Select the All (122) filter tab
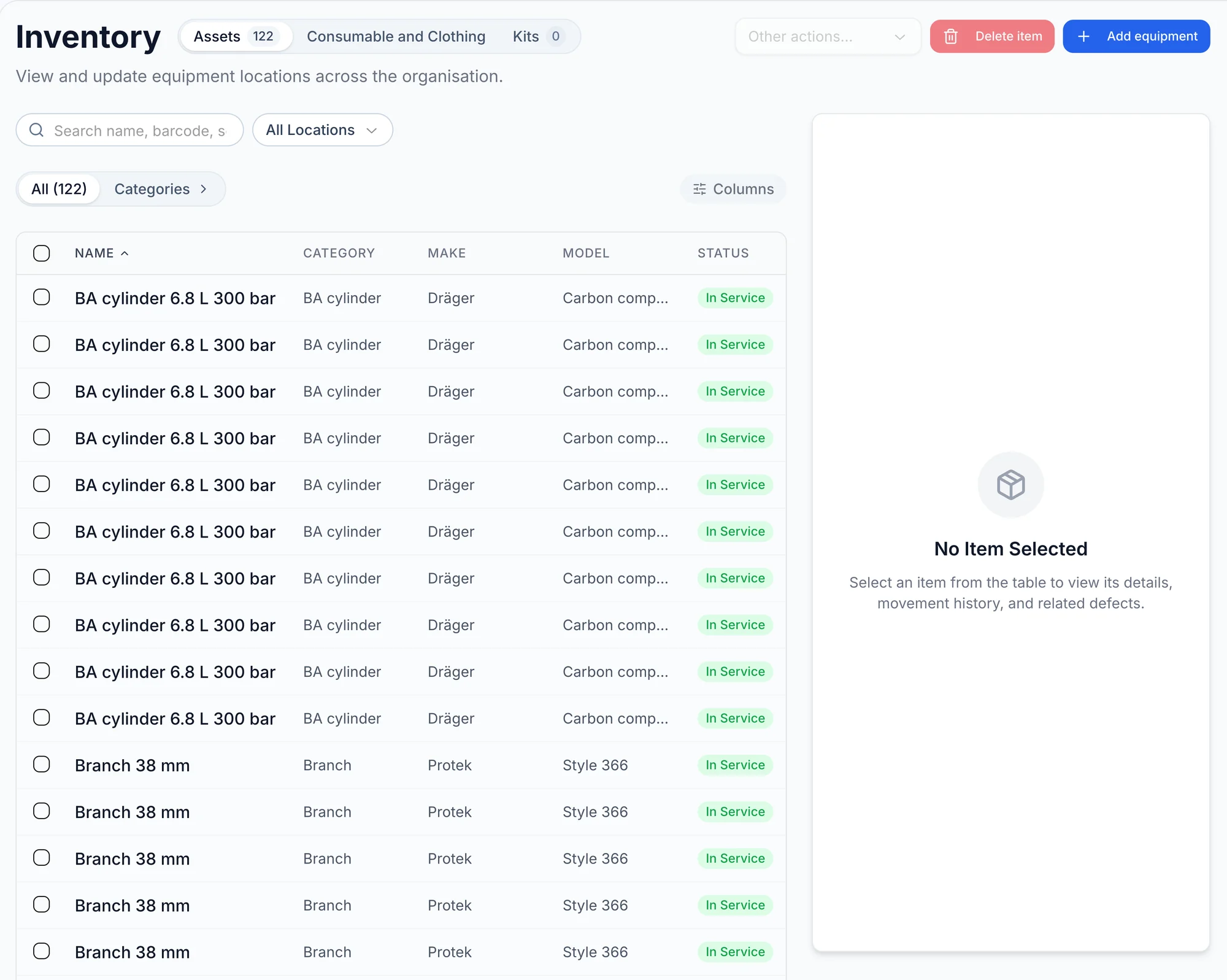The height and width of the screenshot is (980, 1227). coord(59,189)
